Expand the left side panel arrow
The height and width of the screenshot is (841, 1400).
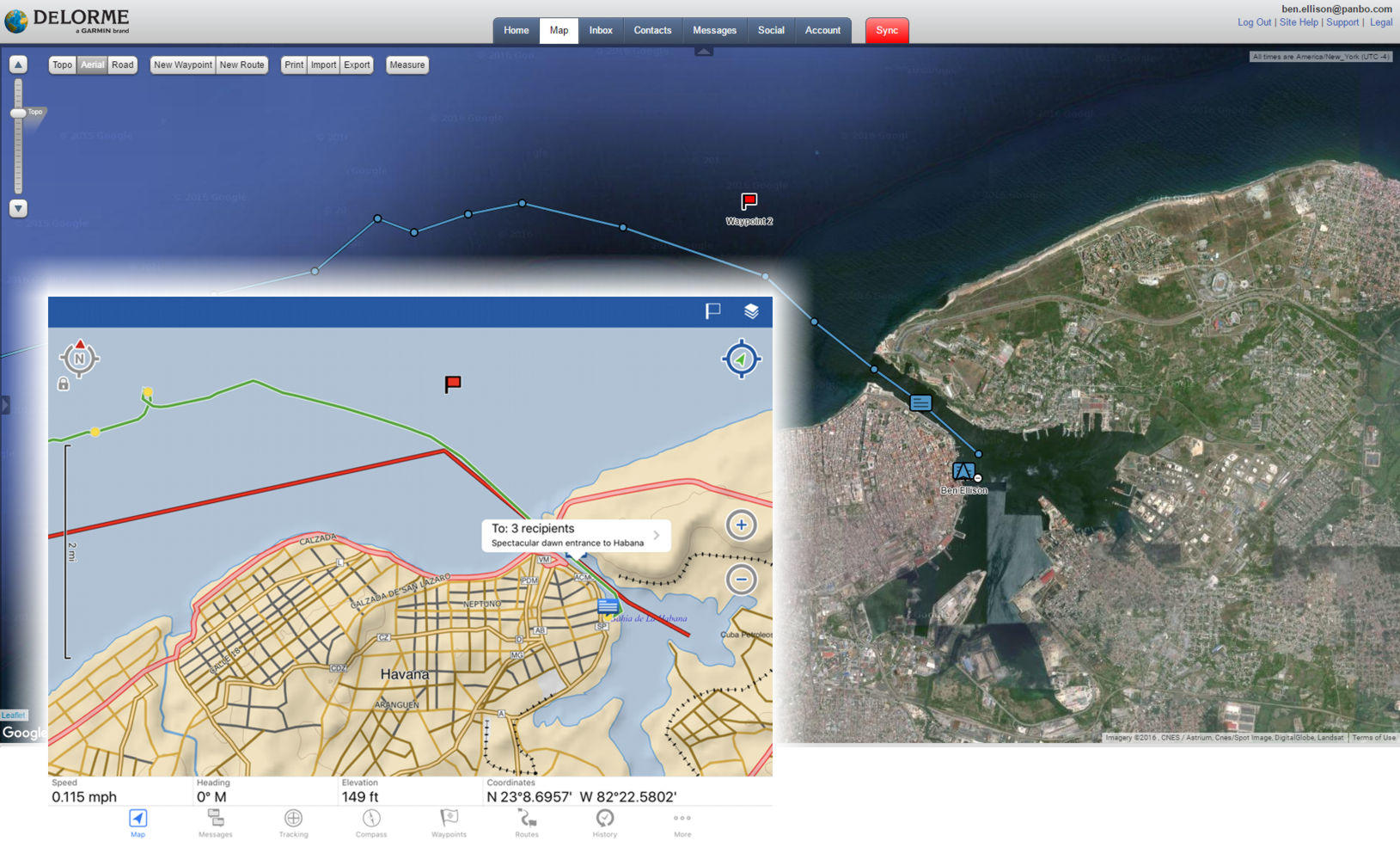point(4,404)
